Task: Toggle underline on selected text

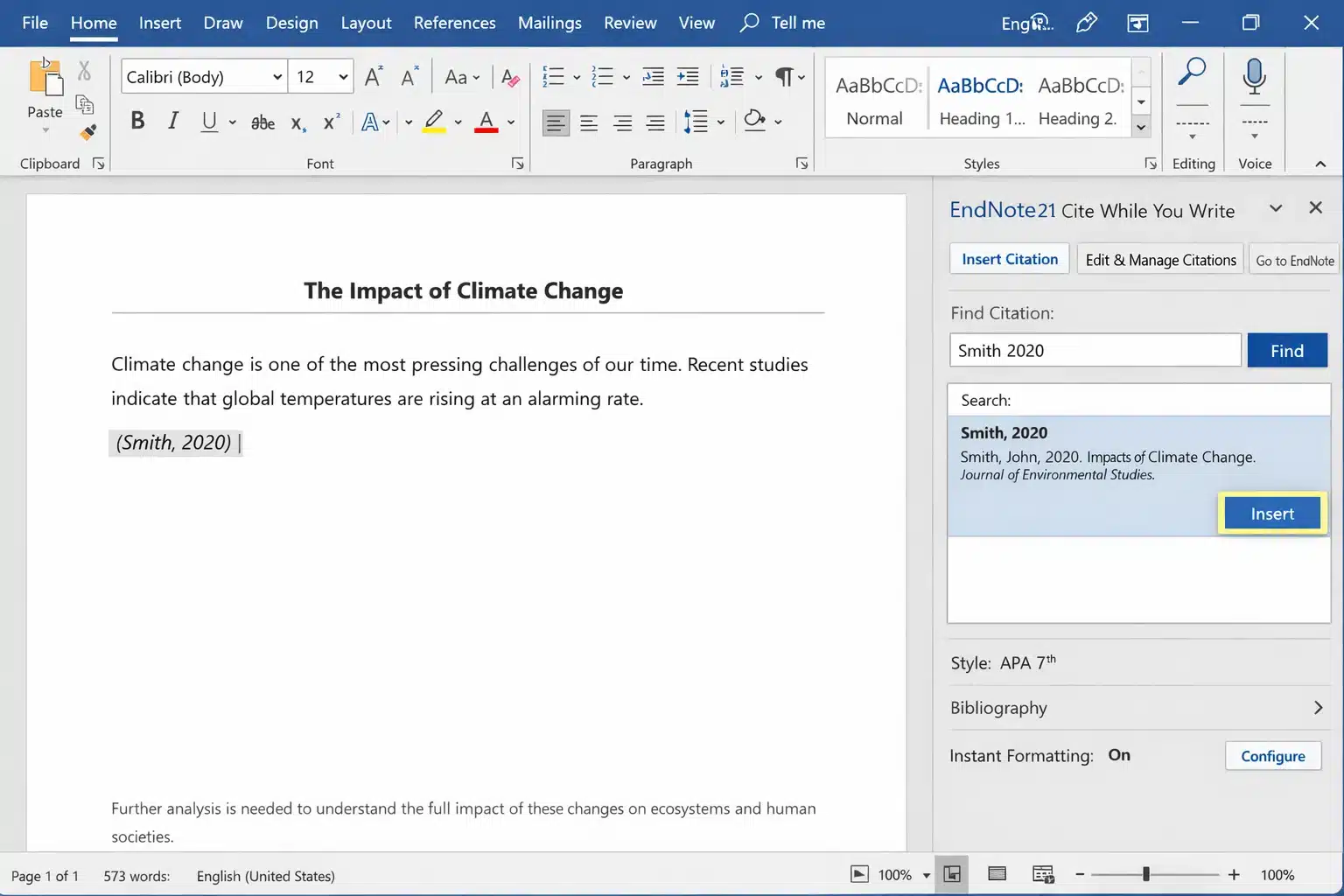Action: [208, 122]
